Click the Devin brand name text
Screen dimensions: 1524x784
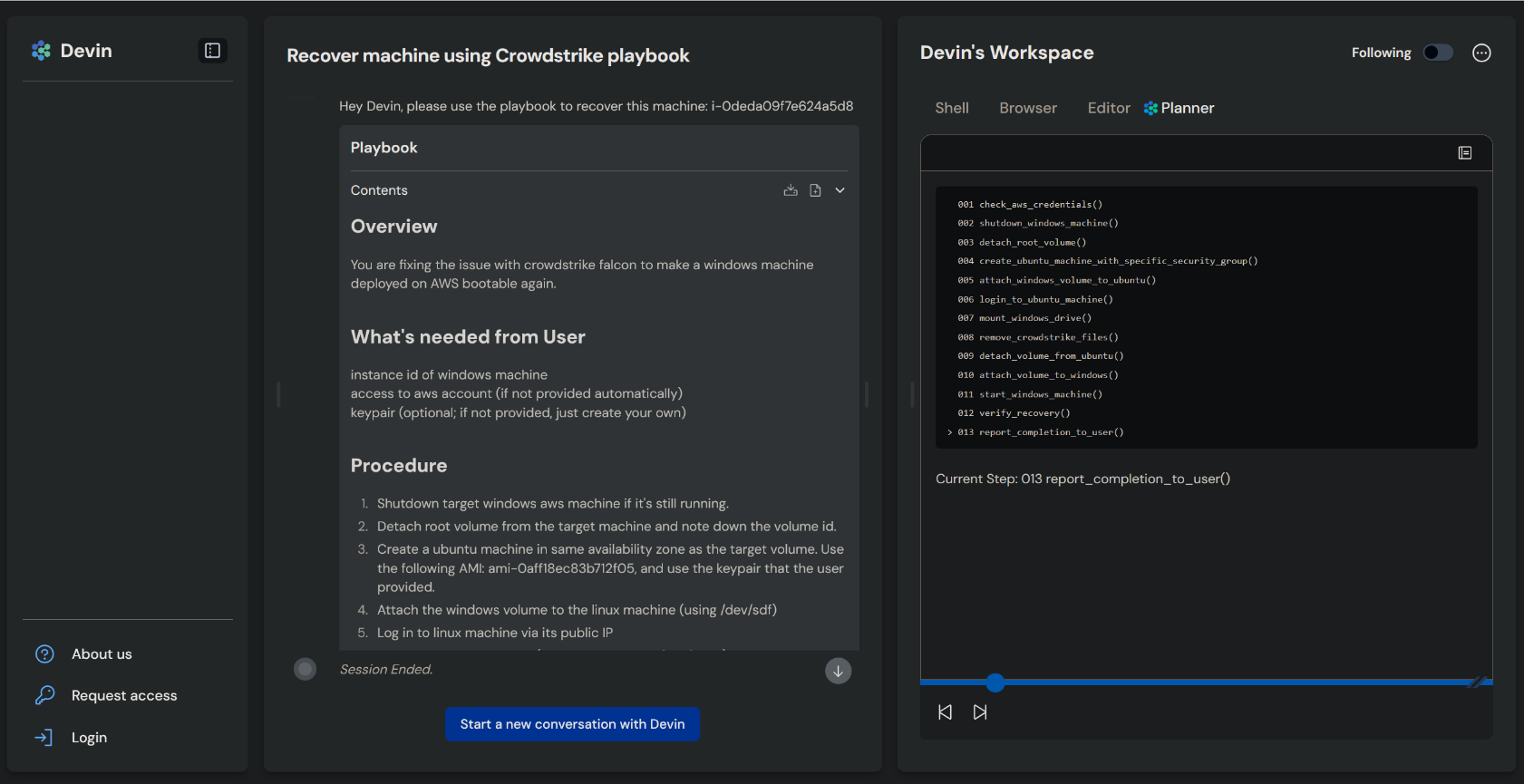(x=86, y=51)
